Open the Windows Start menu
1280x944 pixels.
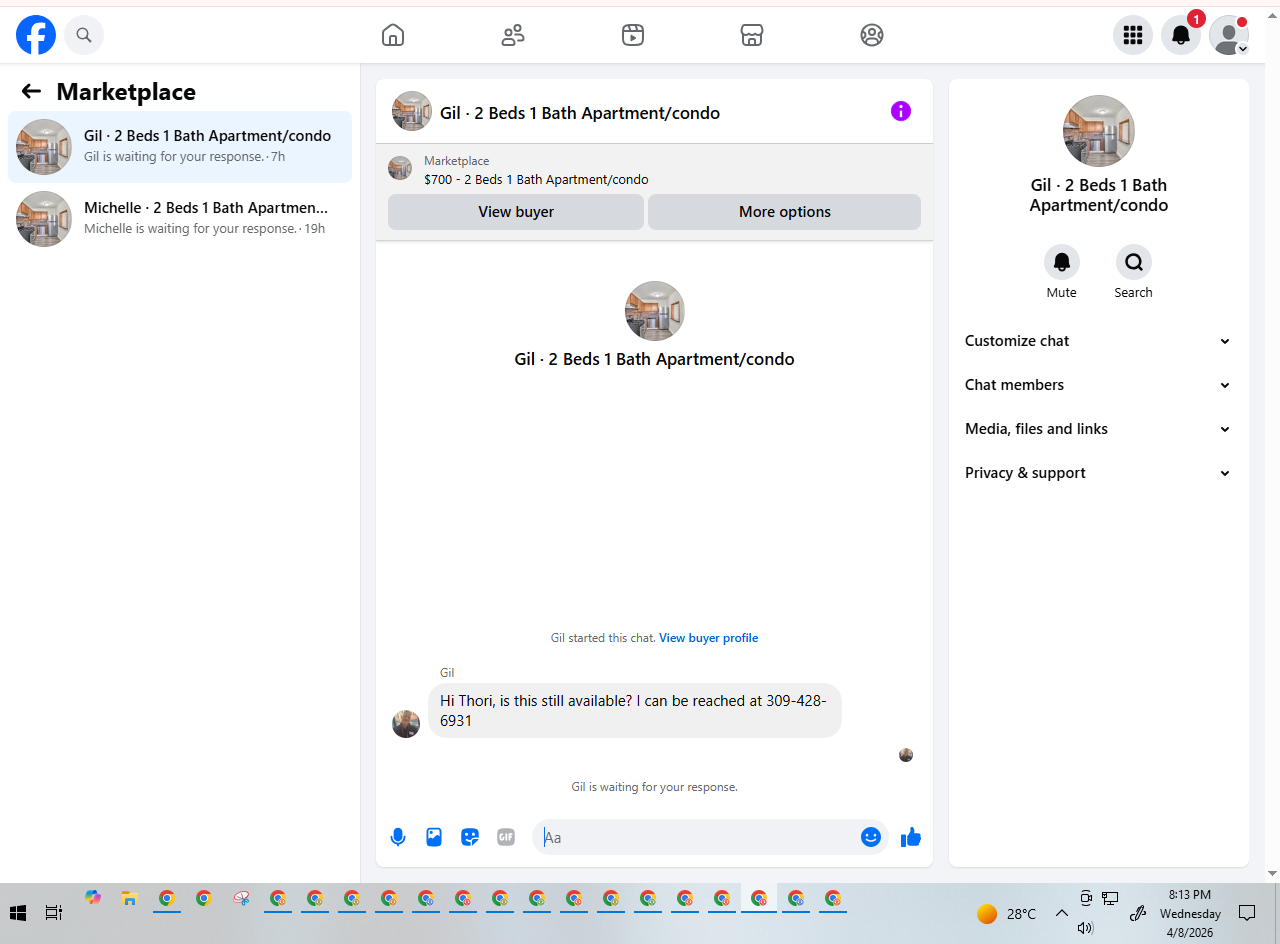click(x=18, y=913)
